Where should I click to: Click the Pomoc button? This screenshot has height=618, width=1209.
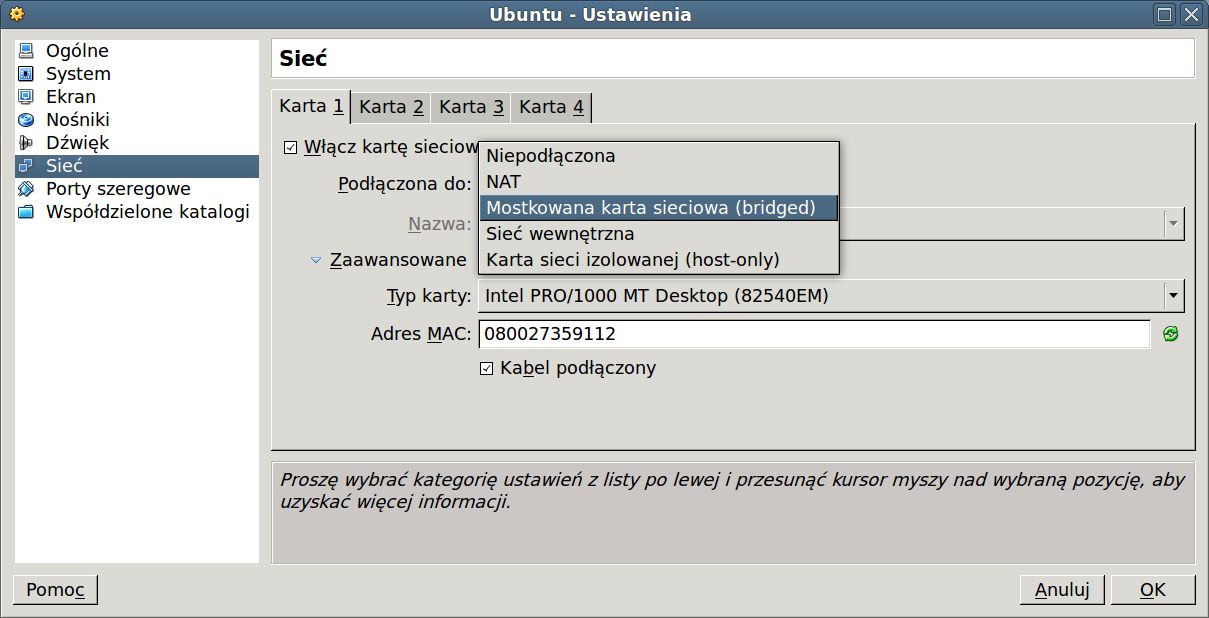point(55,590)
